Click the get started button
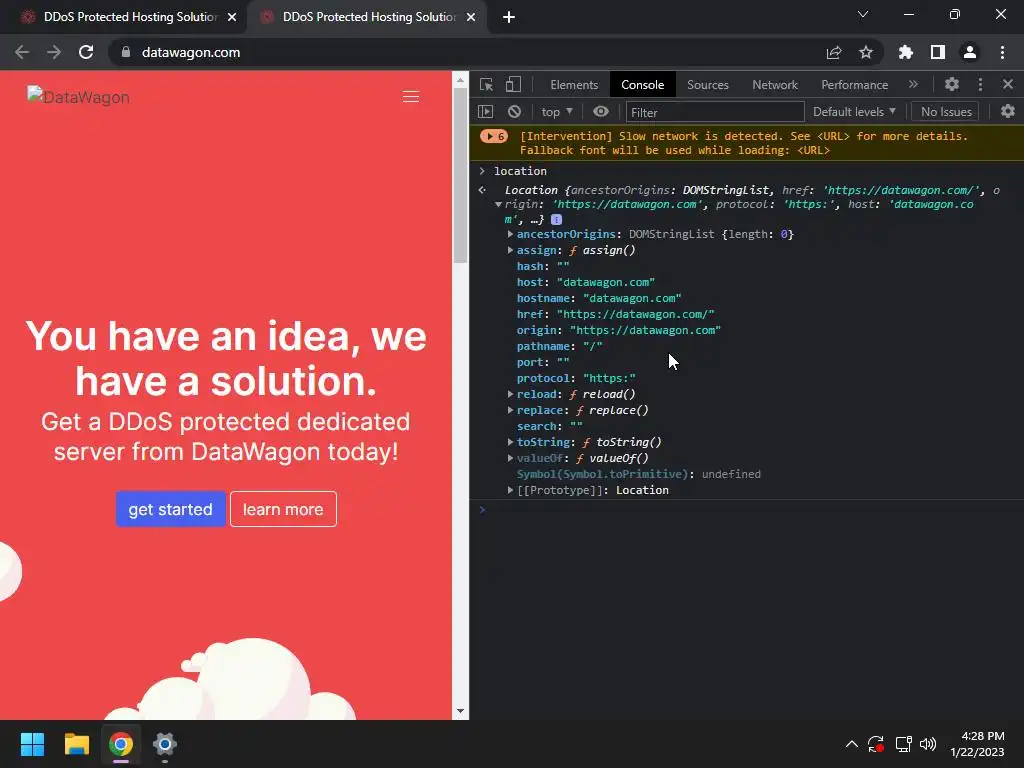This screenshot has height=768, width=1024. (170, 509)
